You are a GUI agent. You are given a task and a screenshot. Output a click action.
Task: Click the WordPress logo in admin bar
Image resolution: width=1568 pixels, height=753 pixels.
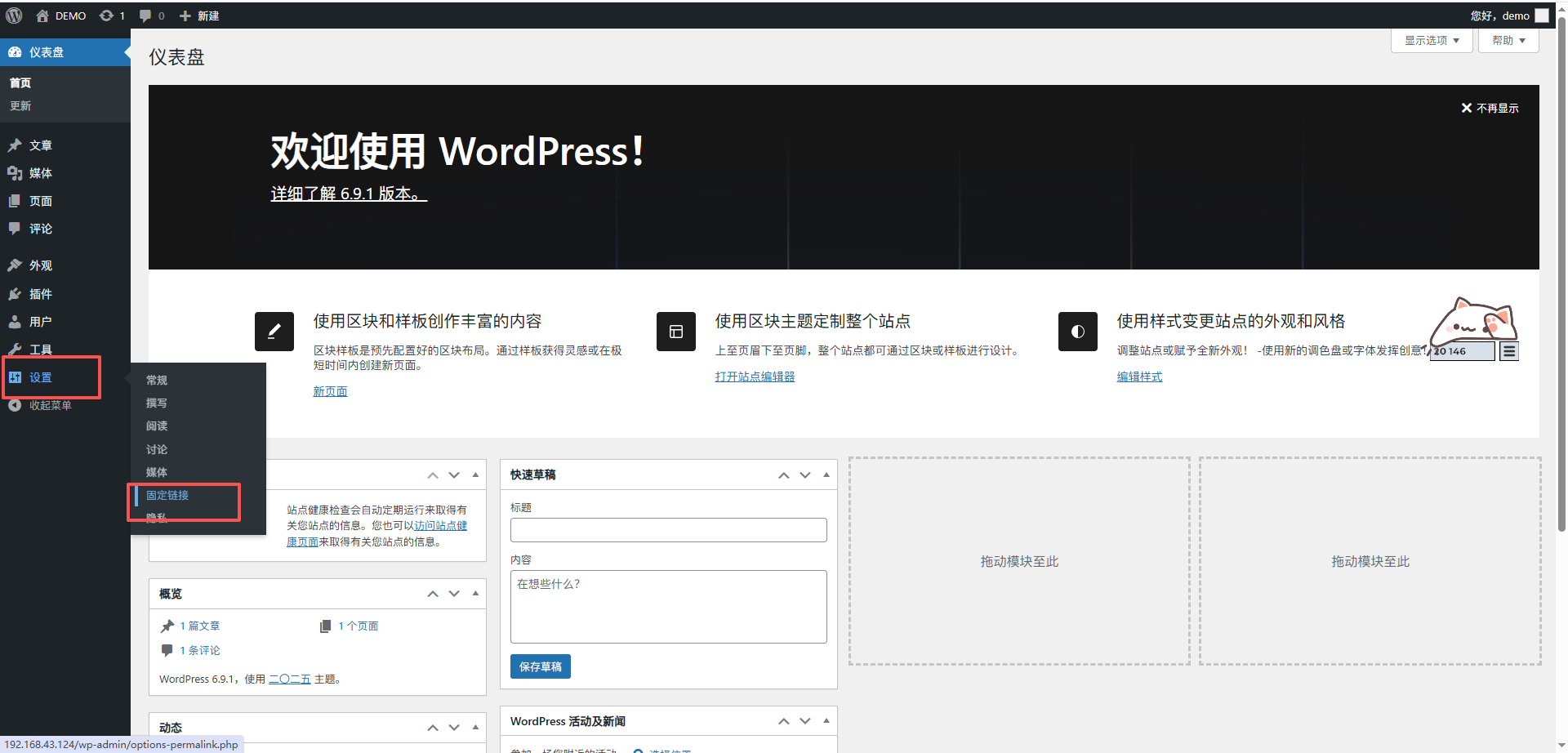14,16
